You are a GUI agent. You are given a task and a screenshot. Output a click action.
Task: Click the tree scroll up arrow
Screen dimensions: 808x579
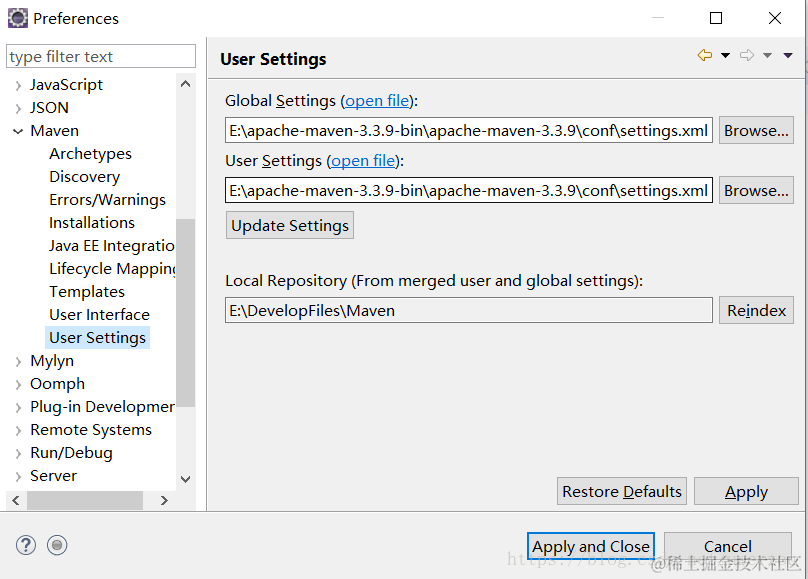click(x=185, y=85)
